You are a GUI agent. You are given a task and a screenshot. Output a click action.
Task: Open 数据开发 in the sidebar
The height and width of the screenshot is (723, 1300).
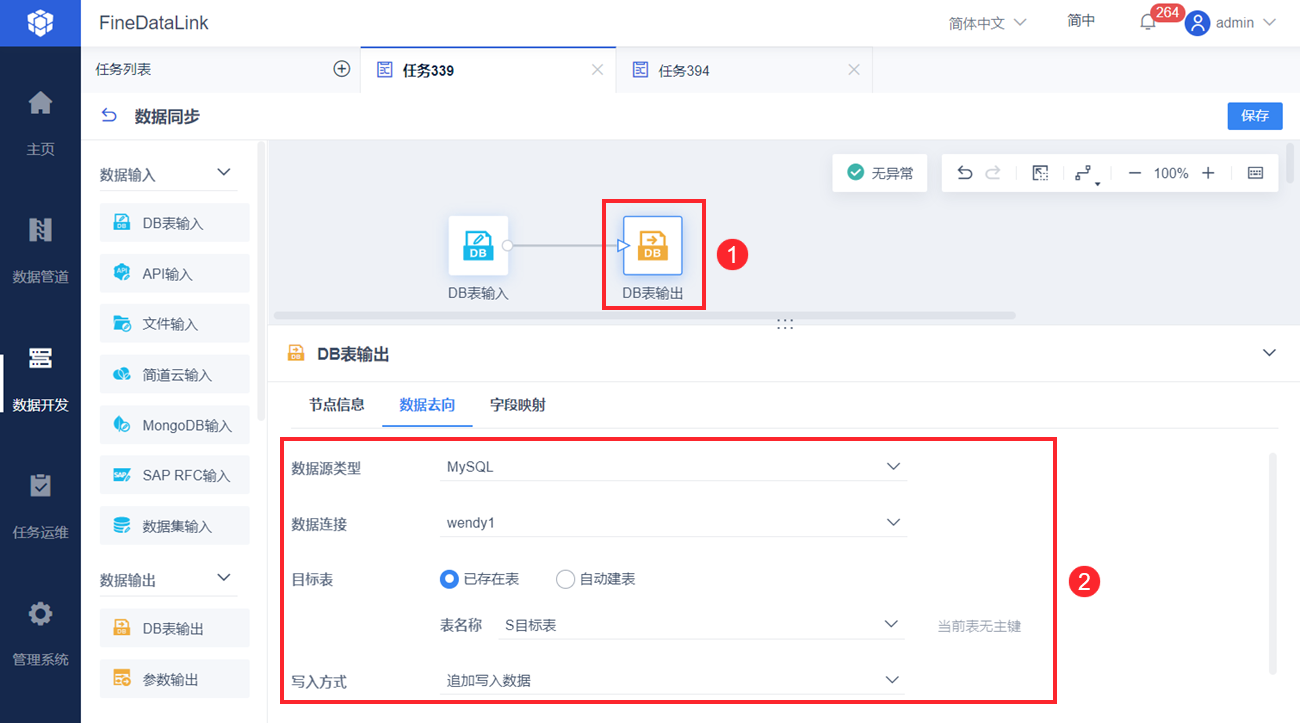[40, 379]
